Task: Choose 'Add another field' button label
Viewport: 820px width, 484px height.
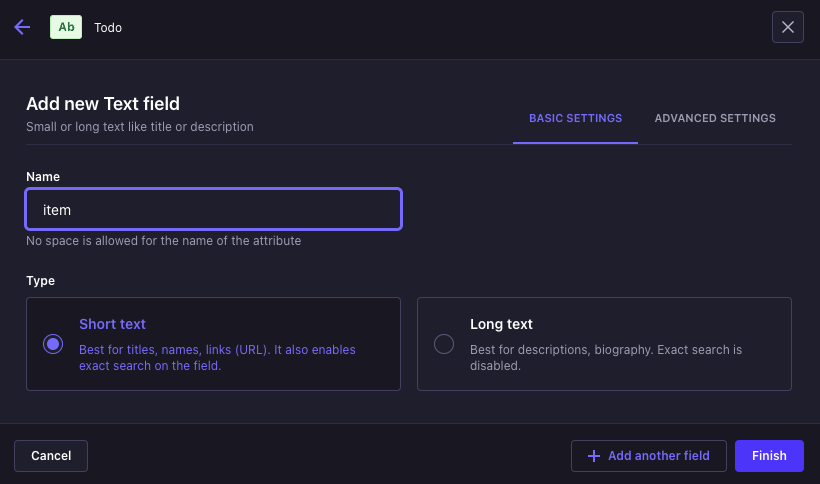Action: [658, 456]
